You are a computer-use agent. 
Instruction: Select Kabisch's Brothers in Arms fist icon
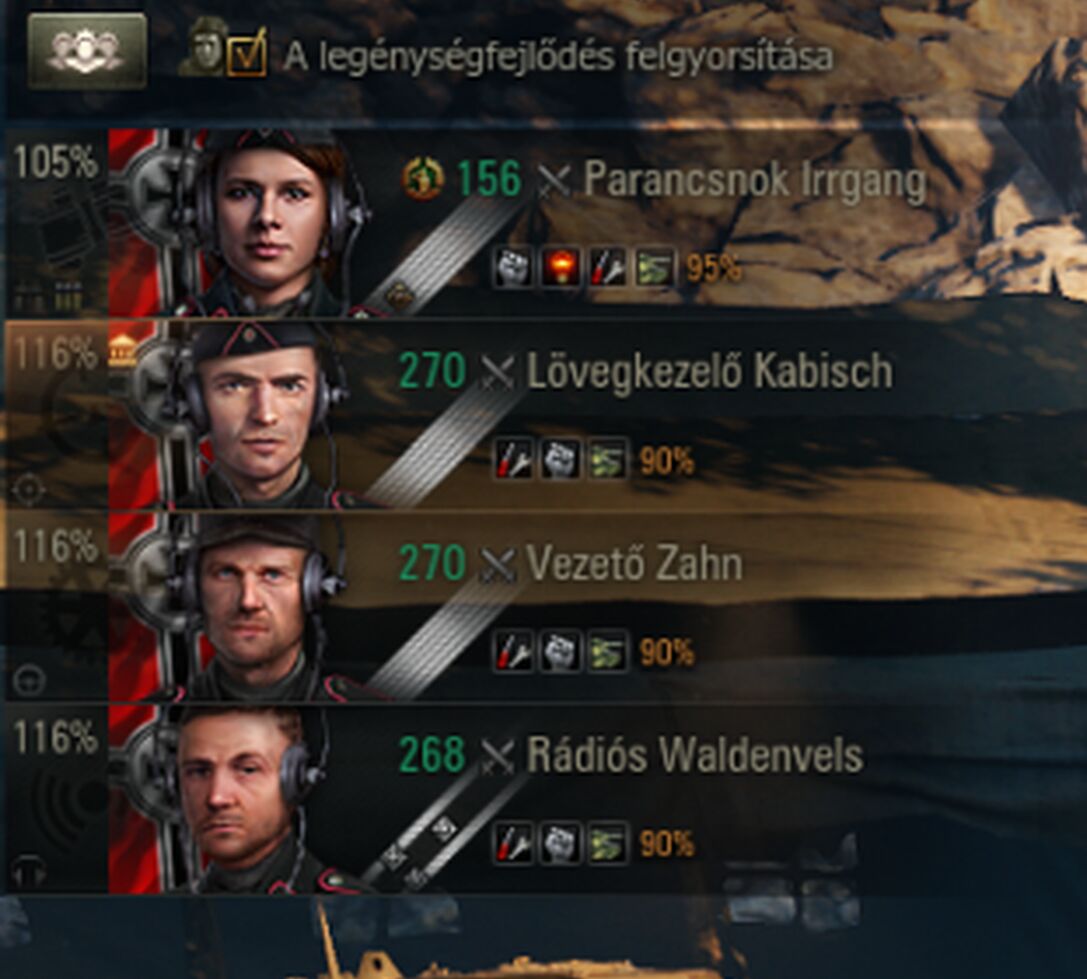click(x=560, y=459)
